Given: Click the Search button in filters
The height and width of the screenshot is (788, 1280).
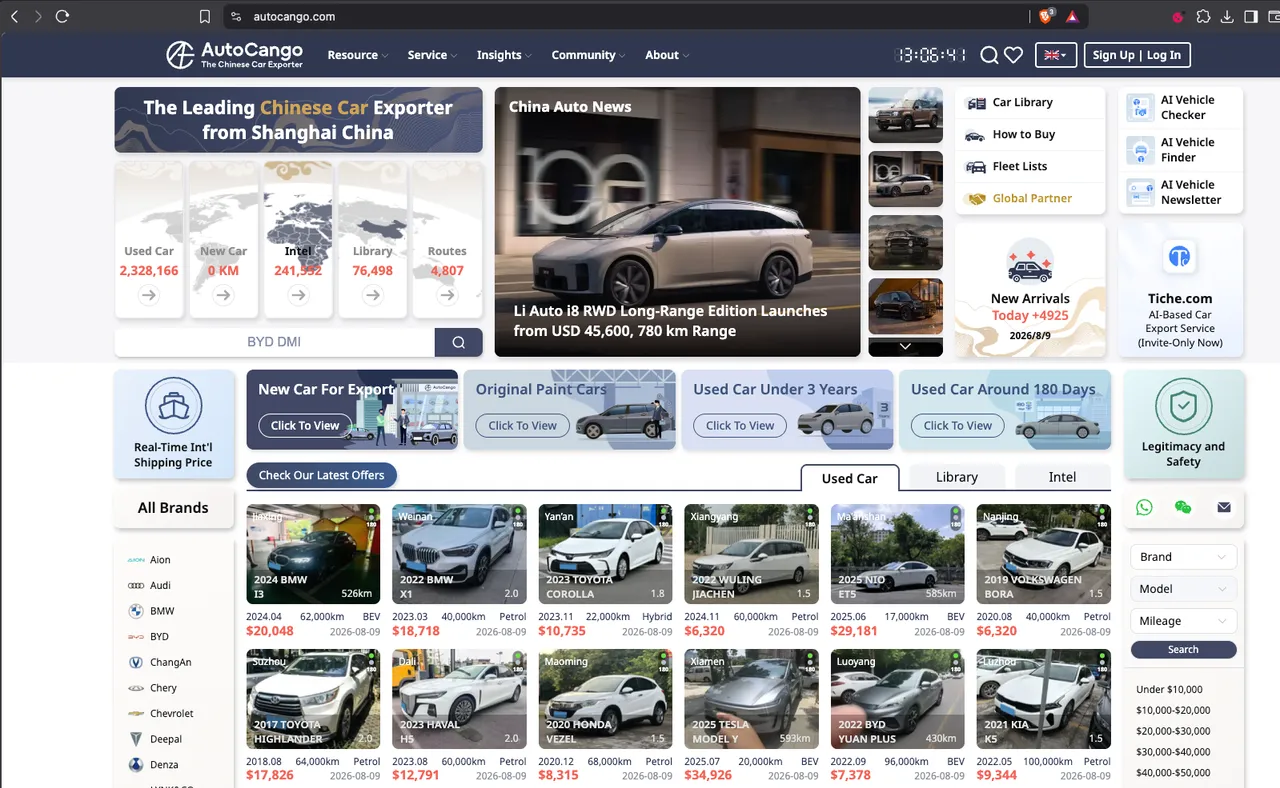Looking at the screenshot, I should [x=1183, y=649].
